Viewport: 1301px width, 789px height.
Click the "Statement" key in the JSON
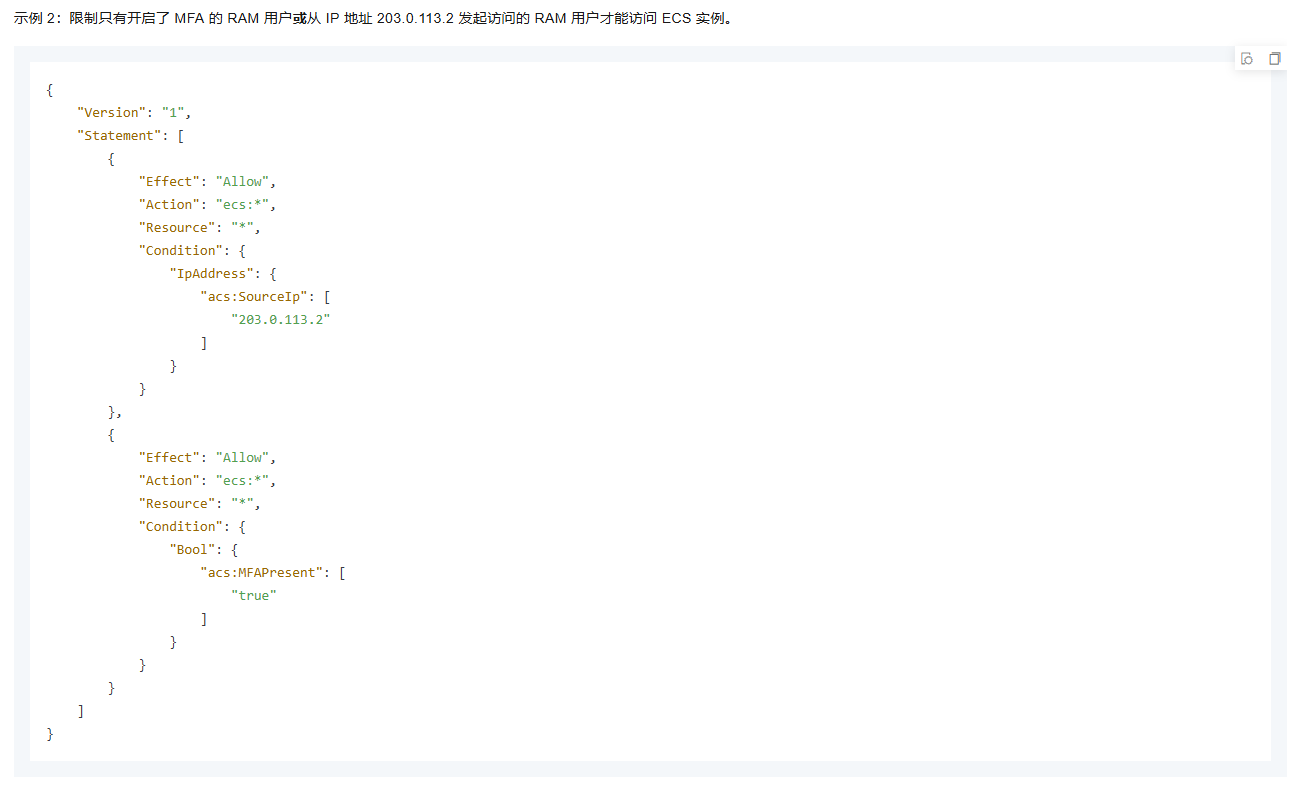(119, 136)
